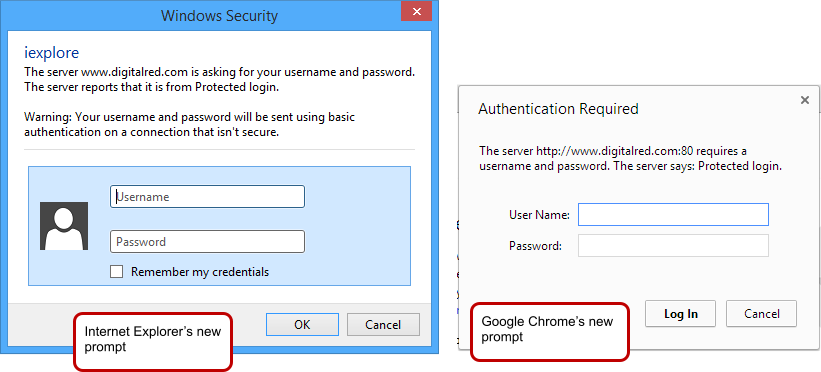Click the Password input in Authentication Required dialog
Screen dimensions: 821x372
(673, 245)
